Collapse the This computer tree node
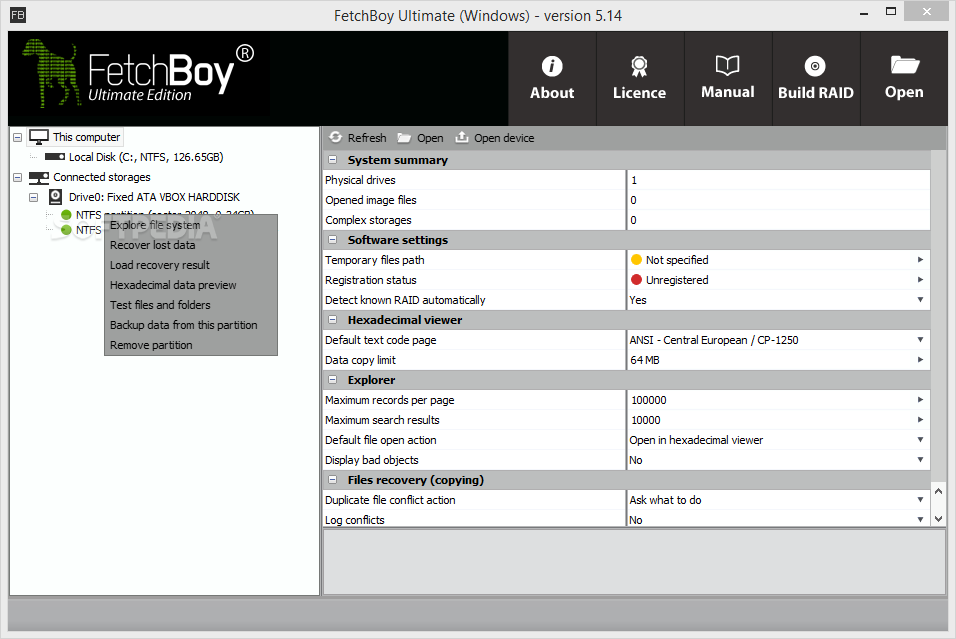This screenshot has width=956, height=639. click(18, 137)
